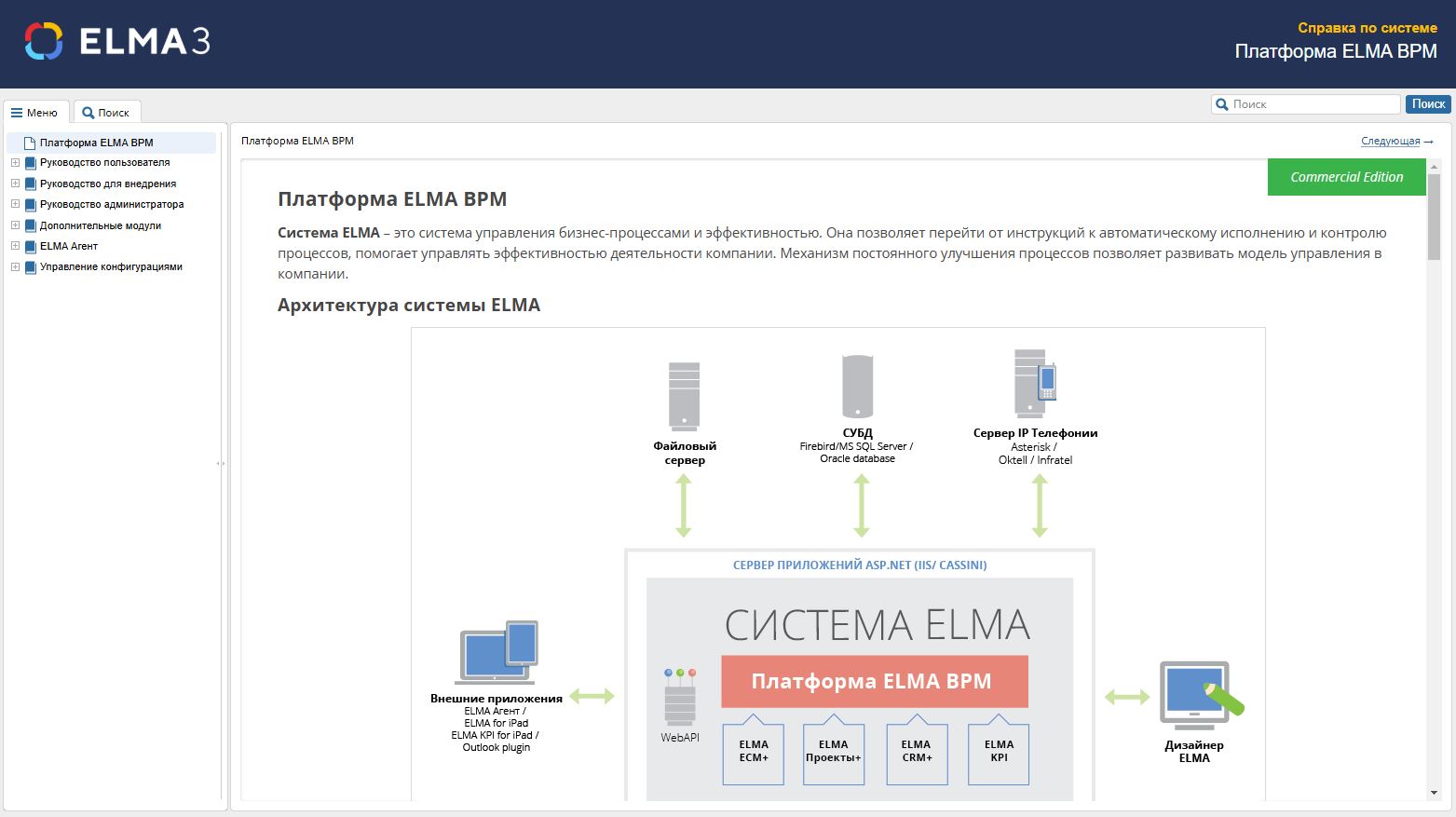Image resolution: width=1456 pixels, height=817 pixels.
Task: Click the WebAPI server icon
Action: click(680, 697)
